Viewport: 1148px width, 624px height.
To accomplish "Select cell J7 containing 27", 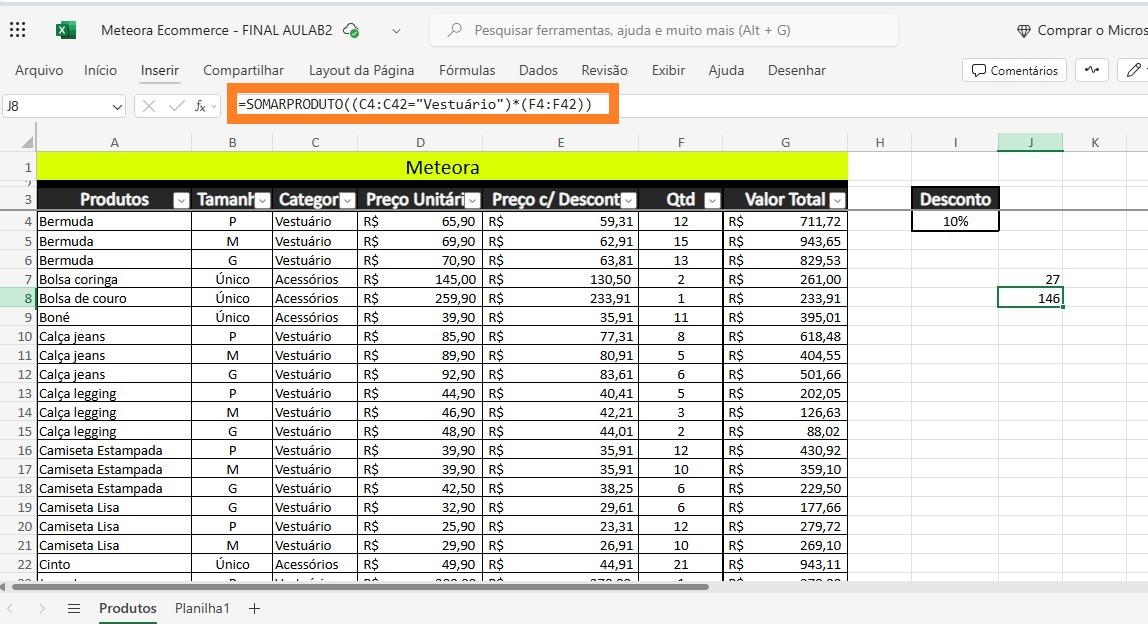I will pos(1030,279).
